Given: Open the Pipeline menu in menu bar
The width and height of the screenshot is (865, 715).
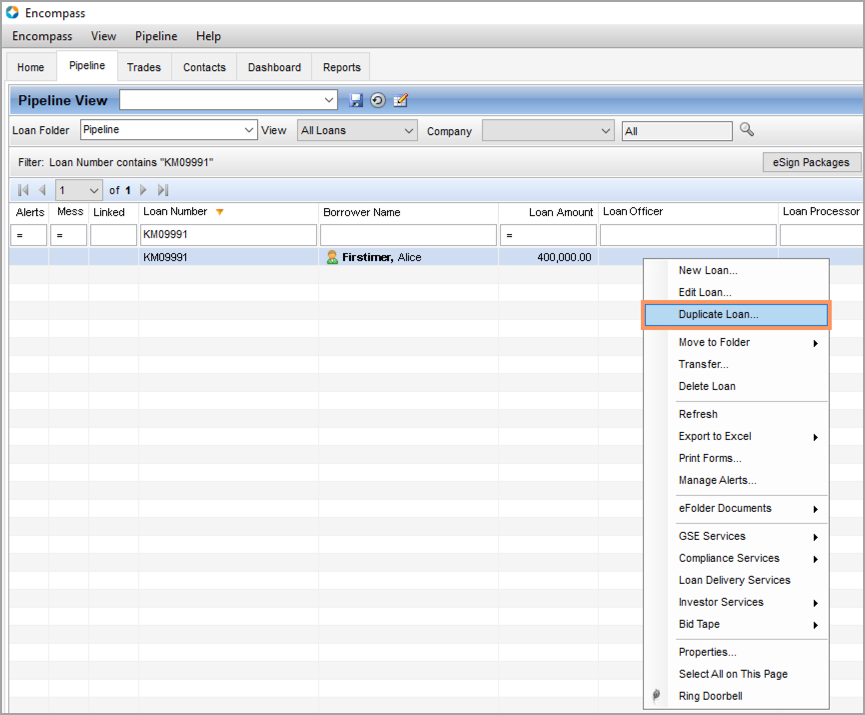Looking at the screenshot, I should pos(156,36).
